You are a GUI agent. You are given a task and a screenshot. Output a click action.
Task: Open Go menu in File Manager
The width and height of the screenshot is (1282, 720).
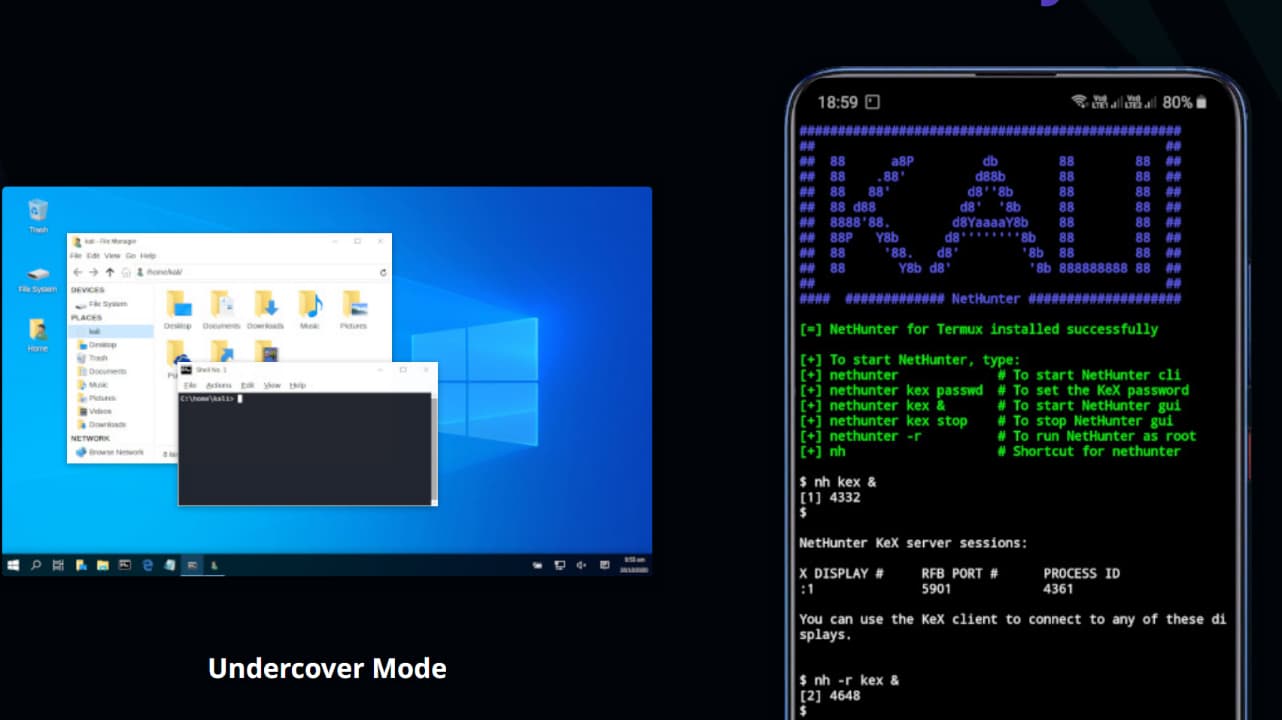pos(130,256)
